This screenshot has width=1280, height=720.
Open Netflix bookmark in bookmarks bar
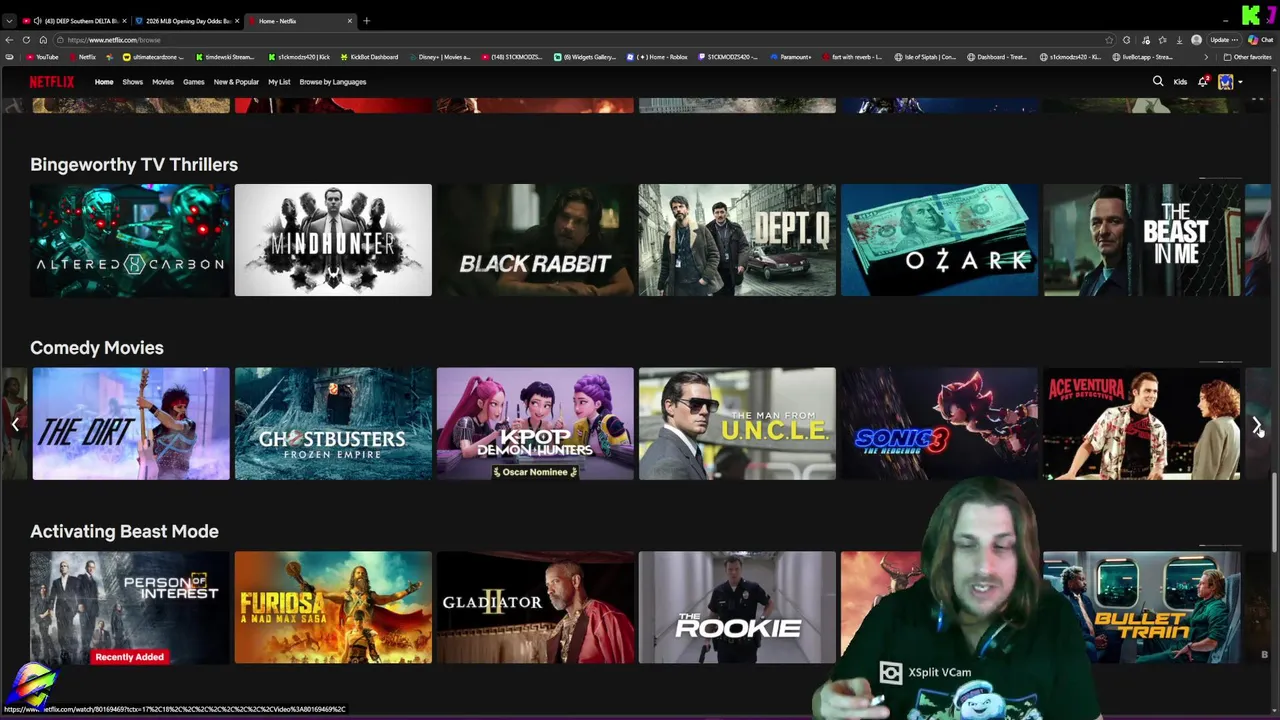click(x=81, y=57)
